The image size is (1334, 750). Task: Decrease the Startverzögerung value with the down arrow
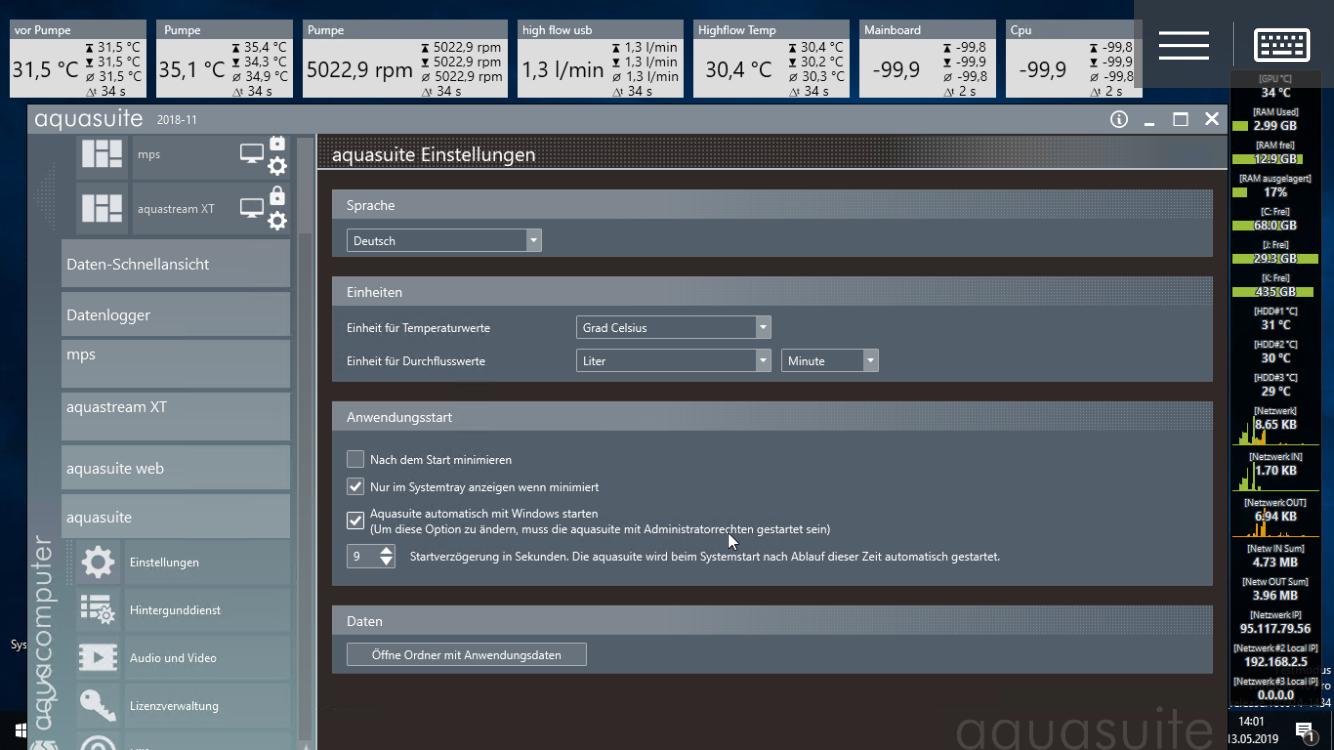pos(387,562)
